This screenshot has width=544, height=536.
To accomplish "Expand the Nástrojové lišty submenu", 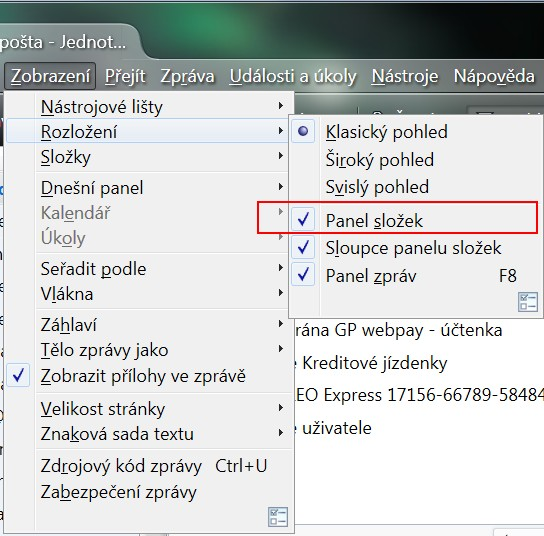I will pyautogui.click(x=149, y=106).
